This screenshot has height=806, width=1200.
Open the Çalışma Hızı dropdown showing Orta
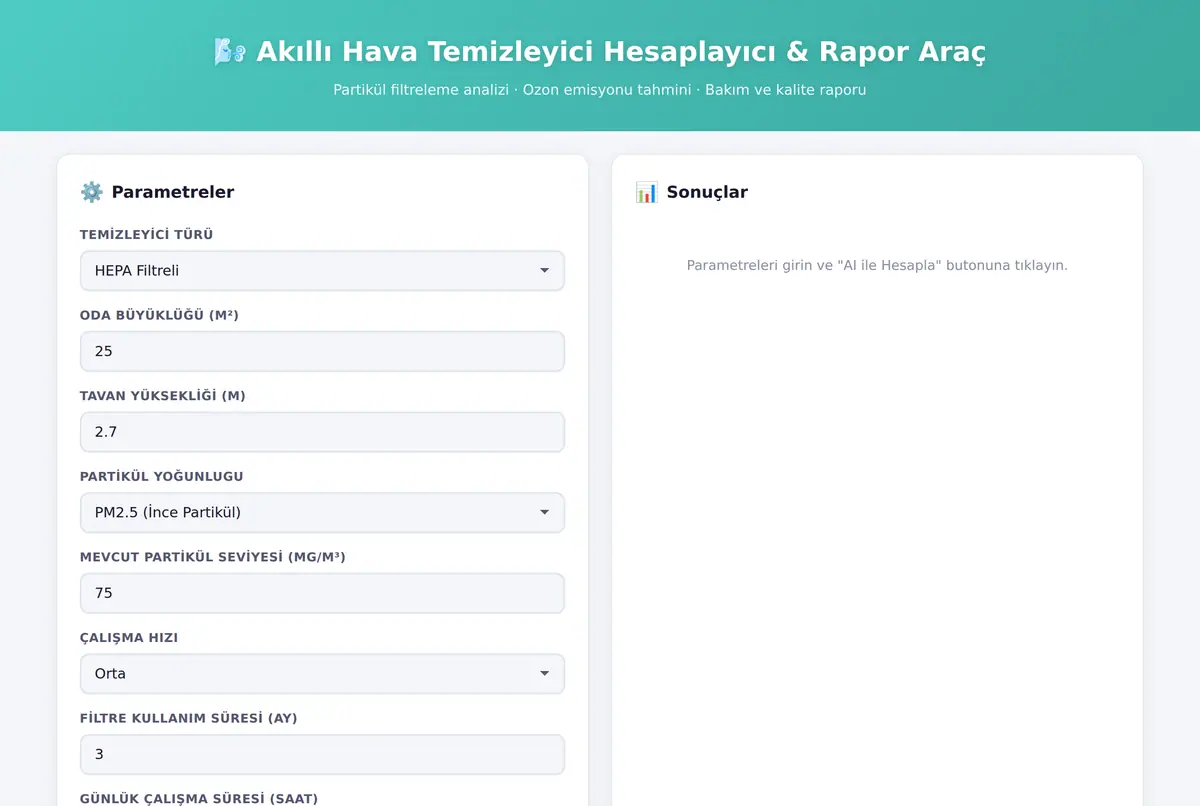pyautogui.click(x=322, y=673)
